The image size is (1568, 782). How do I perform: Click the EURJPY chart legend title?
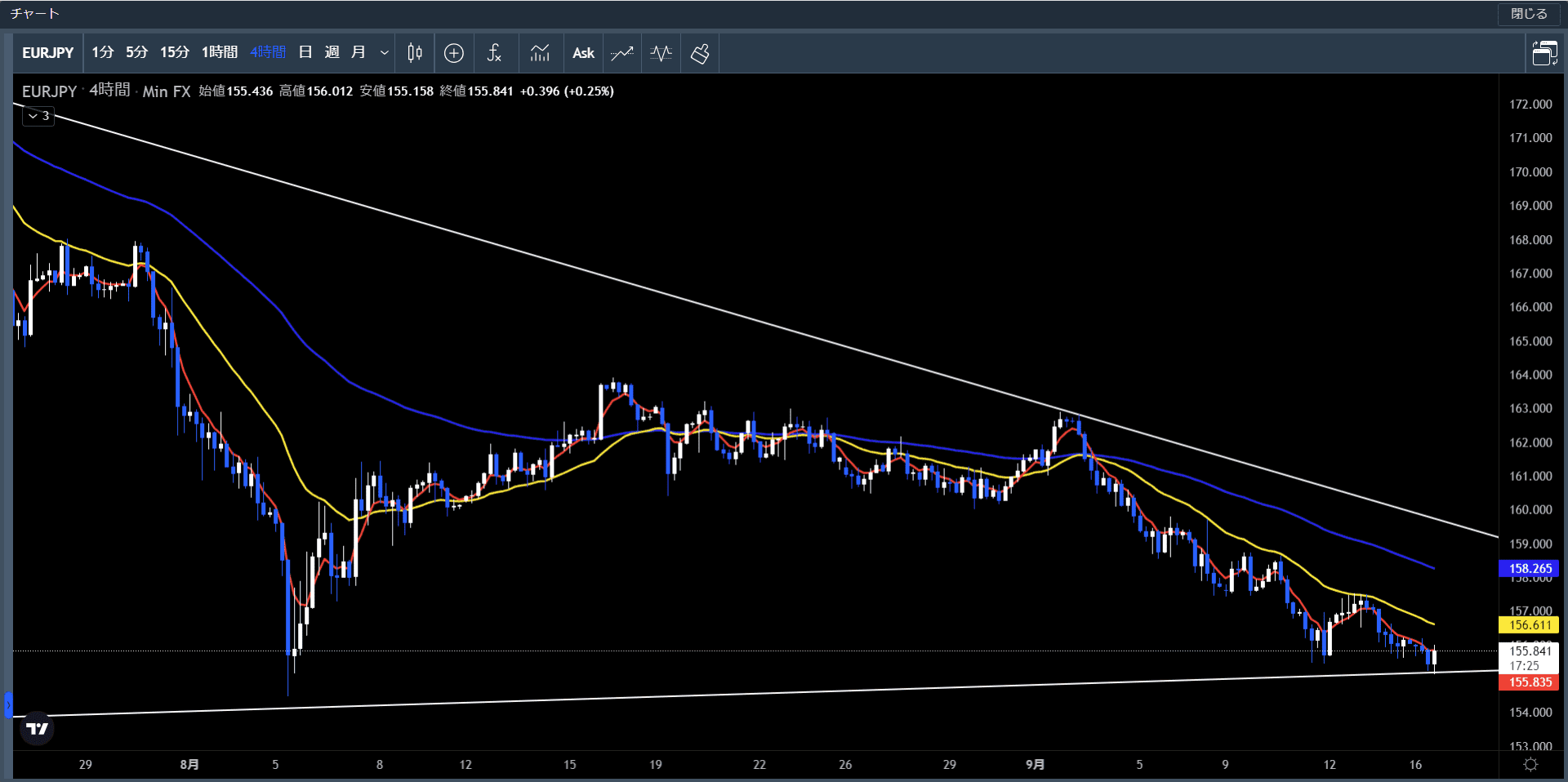point(49,91)
